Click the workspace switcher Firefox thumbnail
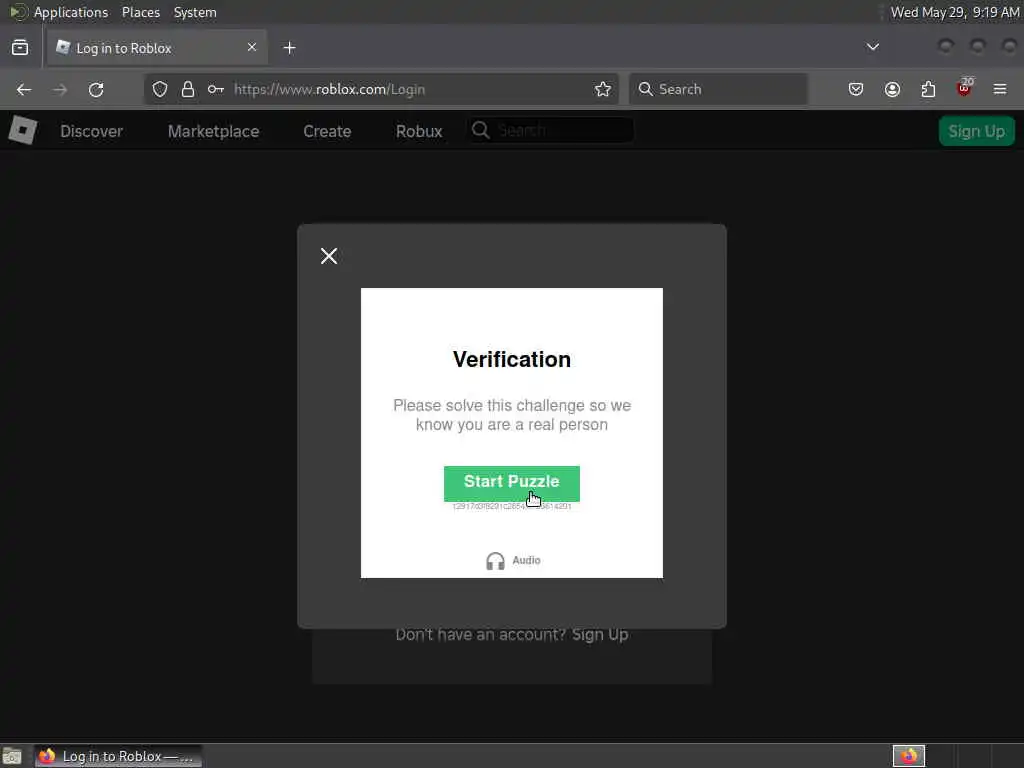1024x768 pixels. coord(909,756)
